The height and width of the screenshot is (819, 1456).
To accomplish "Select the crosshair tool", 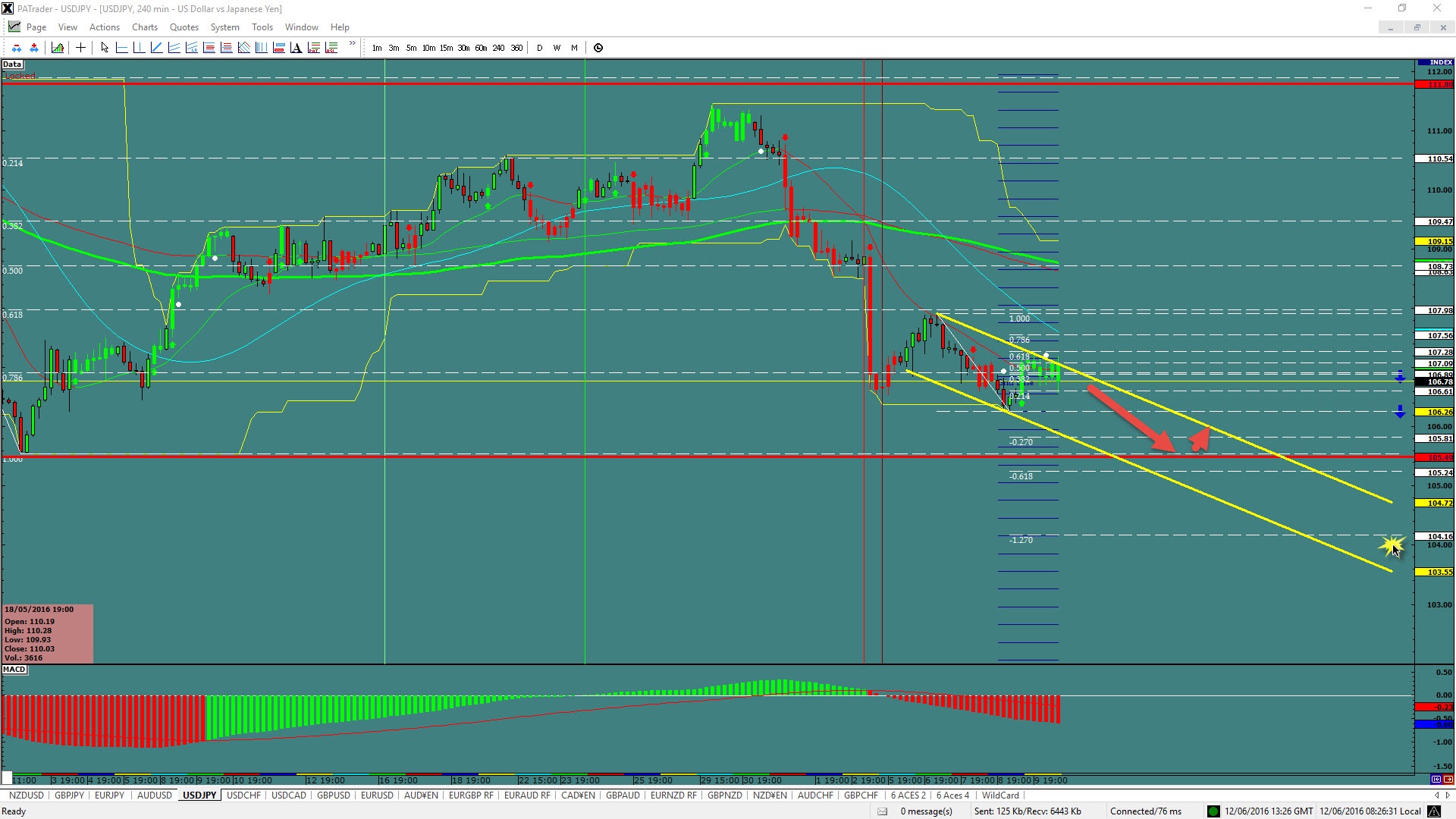I will [80, 48].
